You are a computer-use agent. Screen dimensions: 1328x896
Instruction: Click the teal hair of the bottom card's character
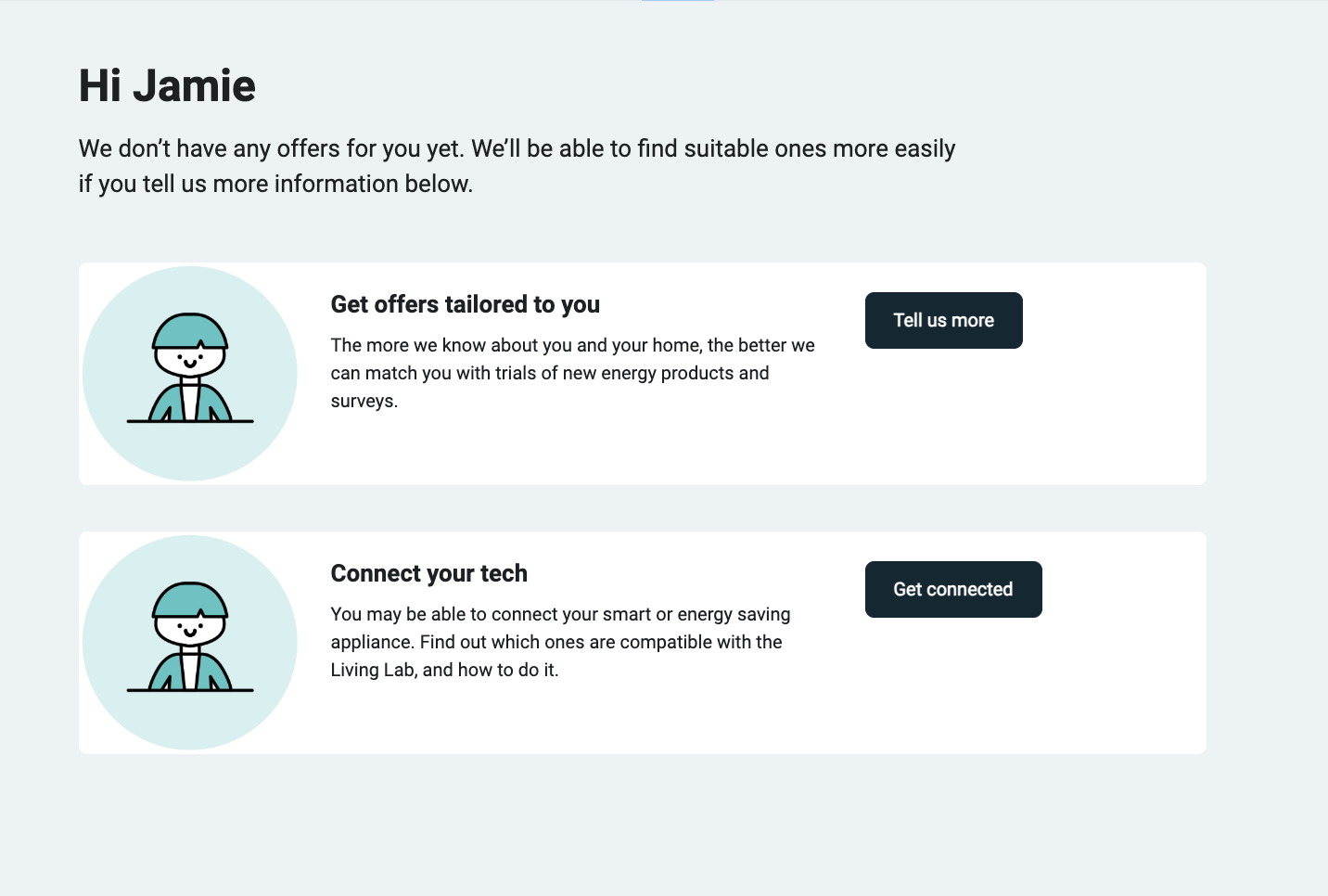[189, 599]
